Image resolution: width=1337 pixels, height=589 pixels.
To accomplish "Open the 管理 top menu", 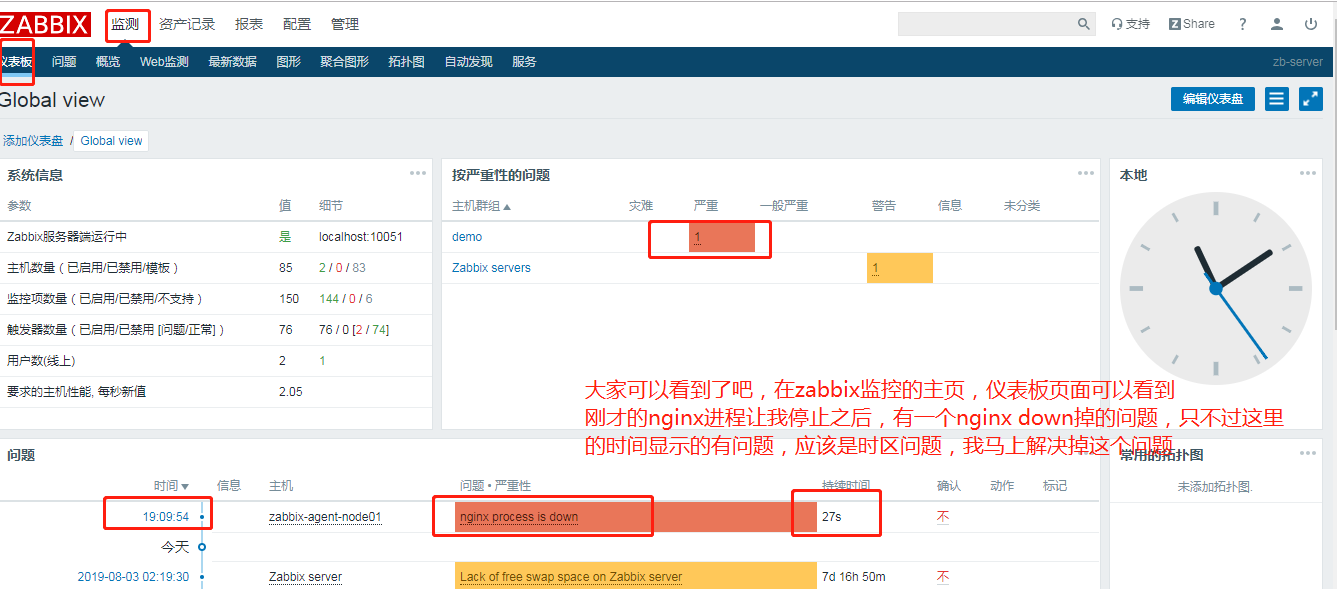I will [x=345, y=24].
